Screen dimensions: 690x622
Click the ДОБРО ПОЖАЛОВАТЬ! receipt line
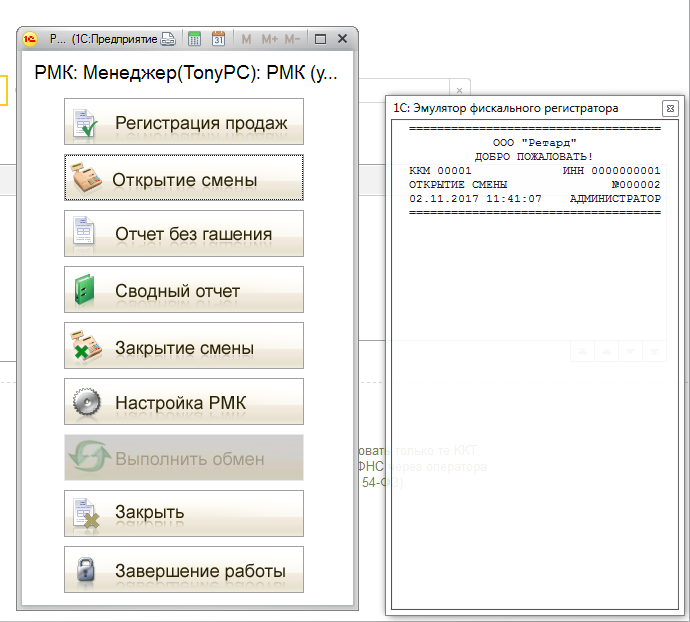534,157
